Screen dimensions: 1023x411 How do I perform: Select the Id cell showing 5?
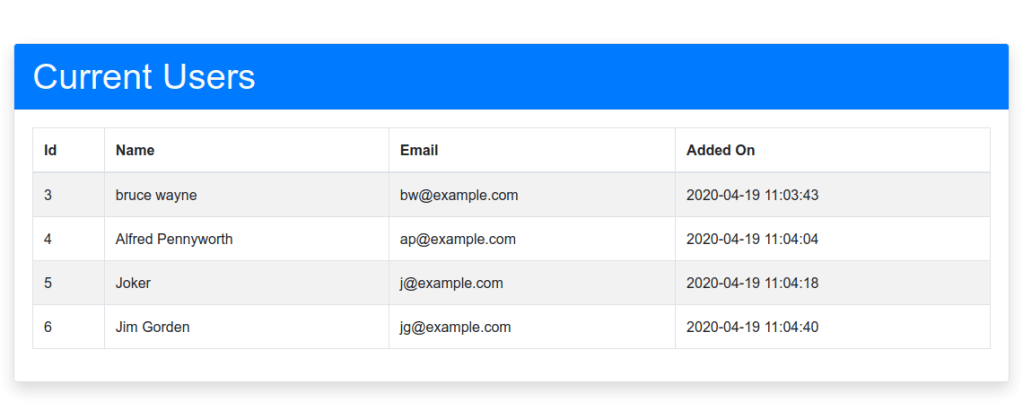pyautogui.click(x=48, y=283)
